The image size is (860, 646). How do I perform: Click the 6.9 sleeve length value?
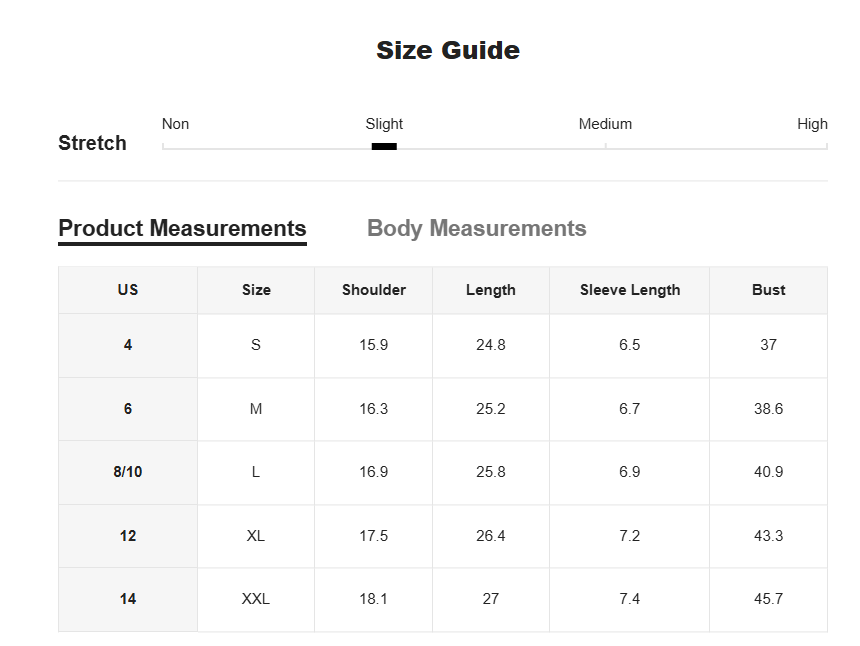pos(630,472)
